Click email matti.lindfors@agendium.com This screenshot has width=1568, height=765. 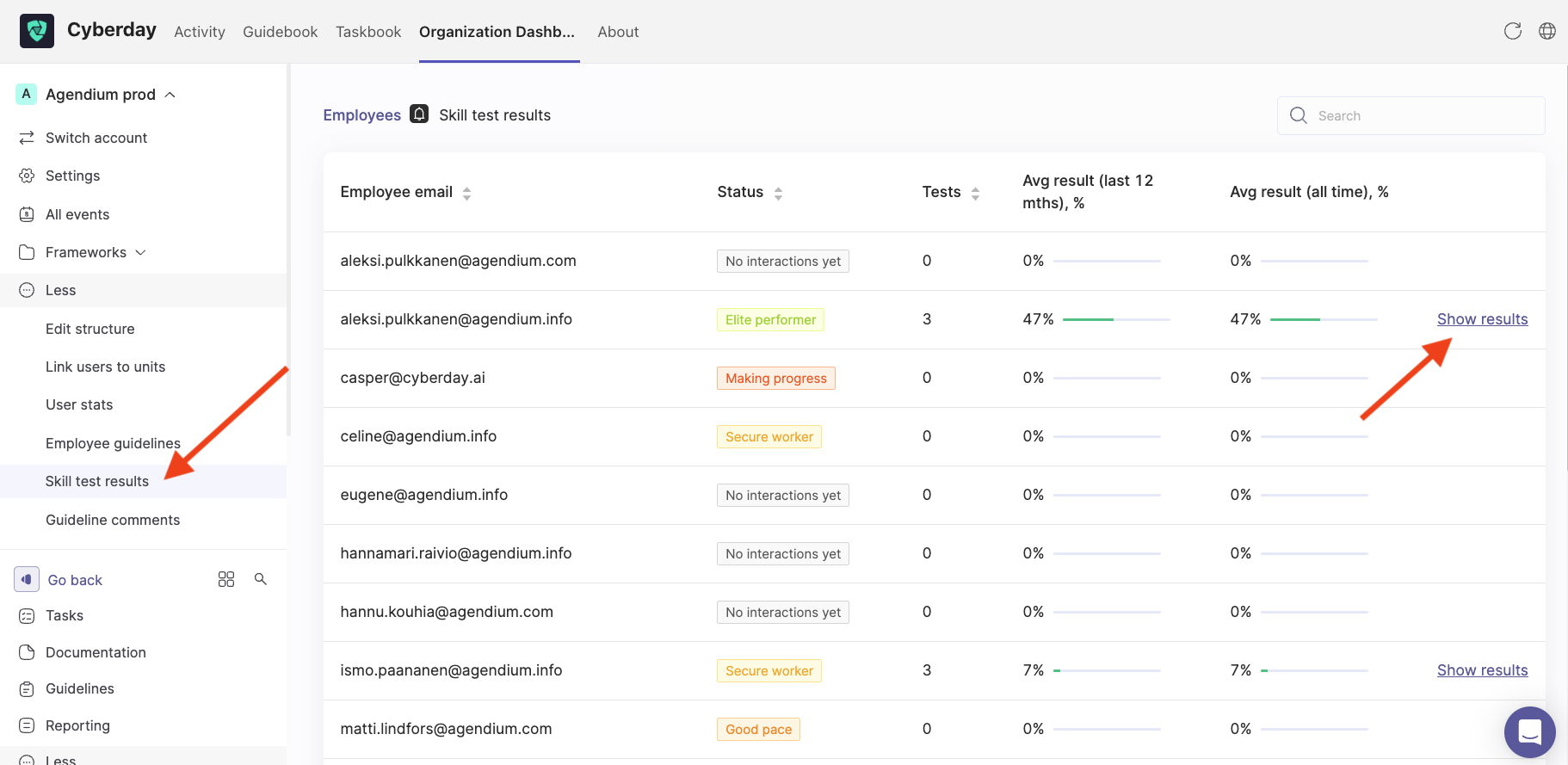coord(446,729)
